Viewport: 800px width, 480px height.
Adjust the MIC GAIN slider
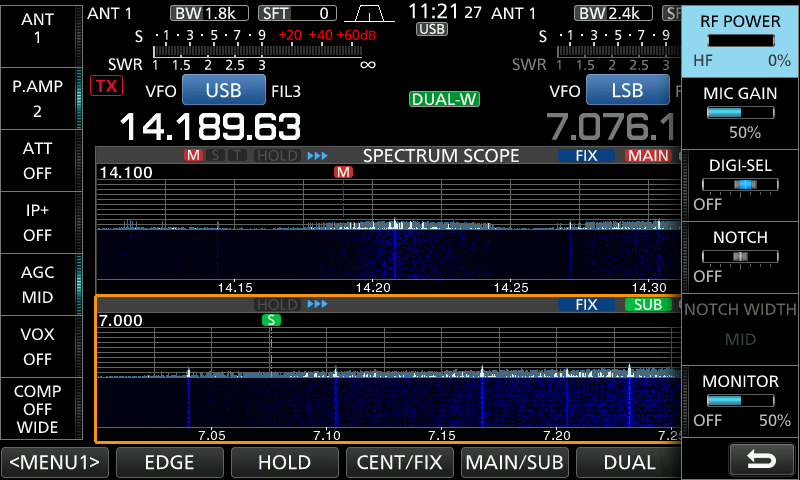(739, 112)
